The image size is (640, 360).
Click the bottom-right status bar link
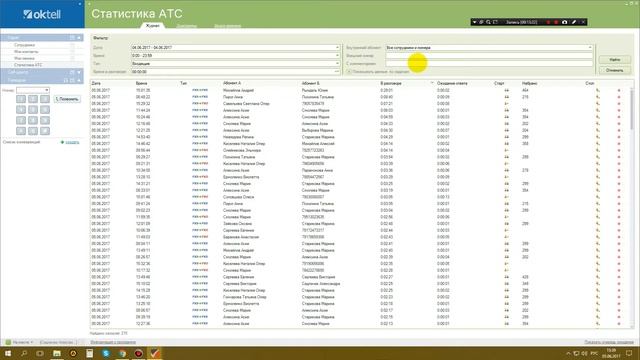point(609,342)
